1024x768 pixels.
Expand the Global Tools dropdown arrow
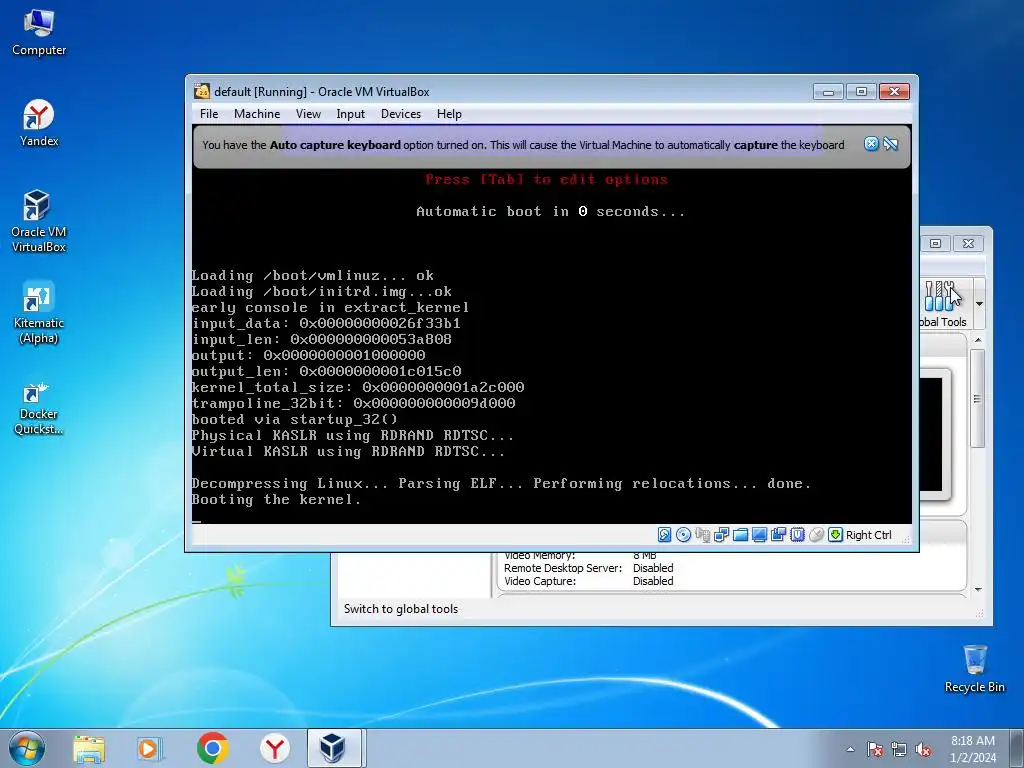979,304
